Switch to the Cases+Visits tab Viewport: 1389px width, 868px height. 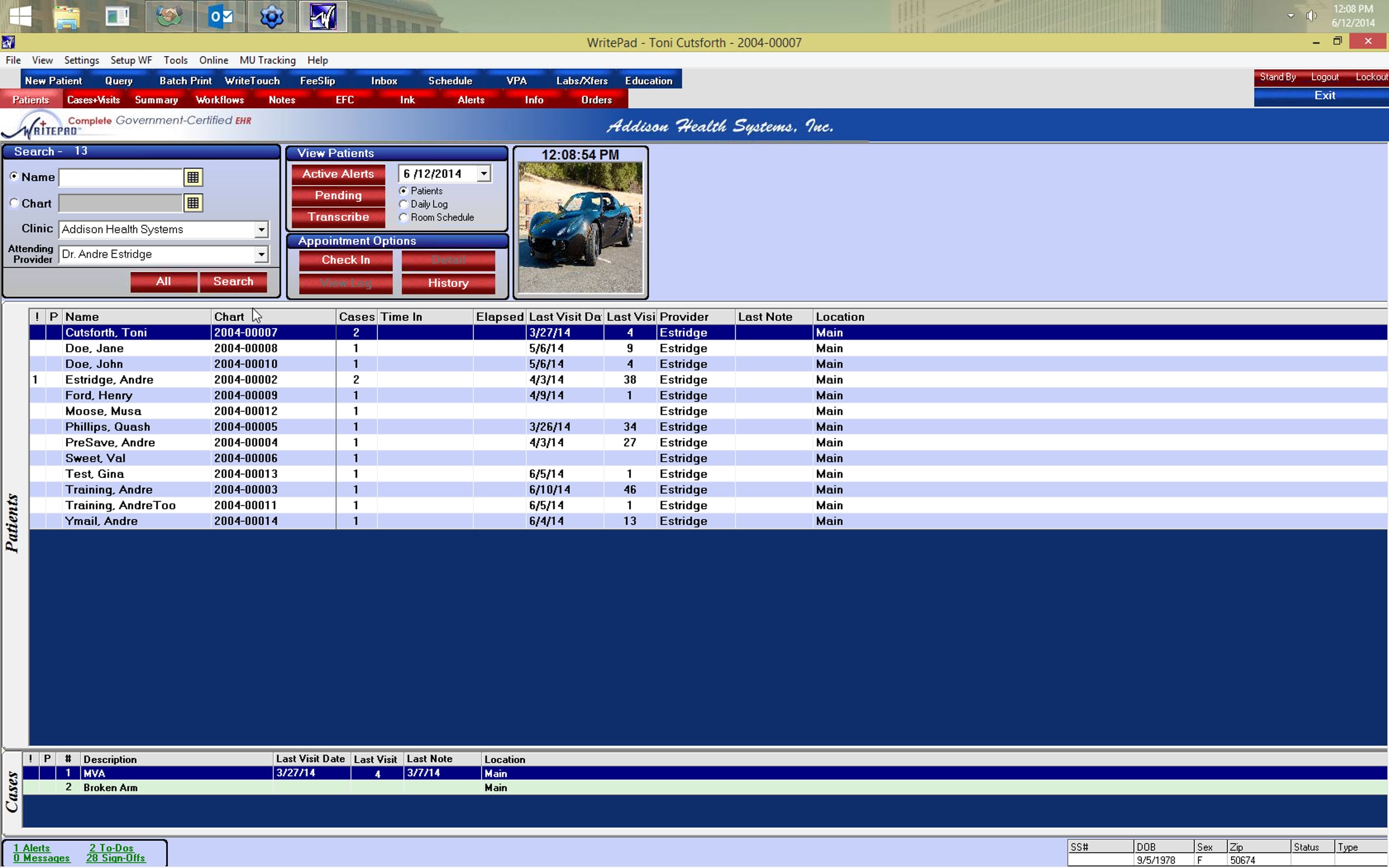[93, 100]
